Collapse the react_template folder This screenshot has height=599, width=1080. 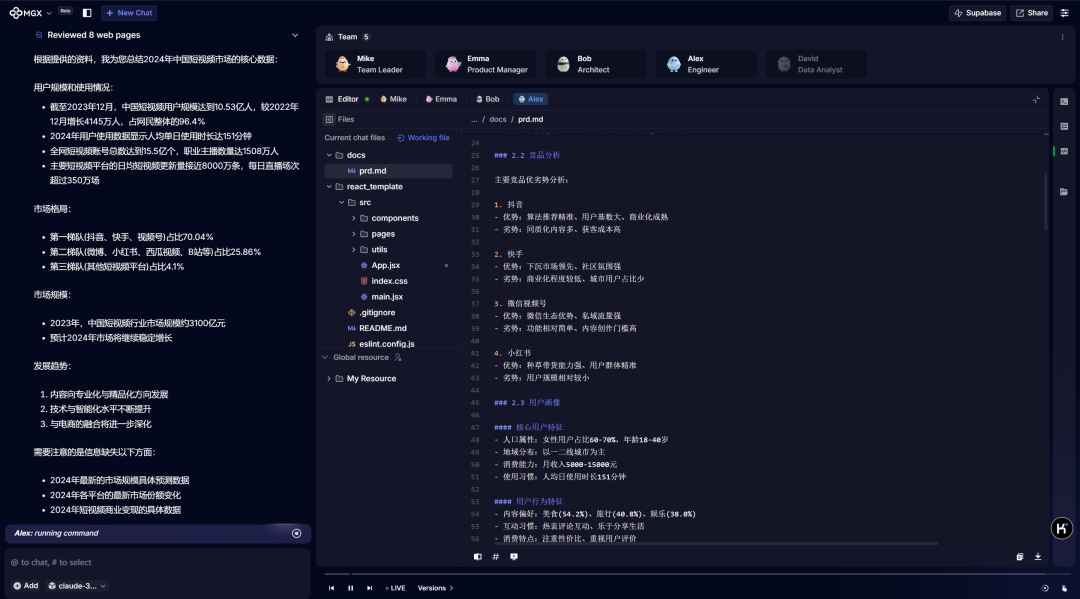tap(329, 187)
